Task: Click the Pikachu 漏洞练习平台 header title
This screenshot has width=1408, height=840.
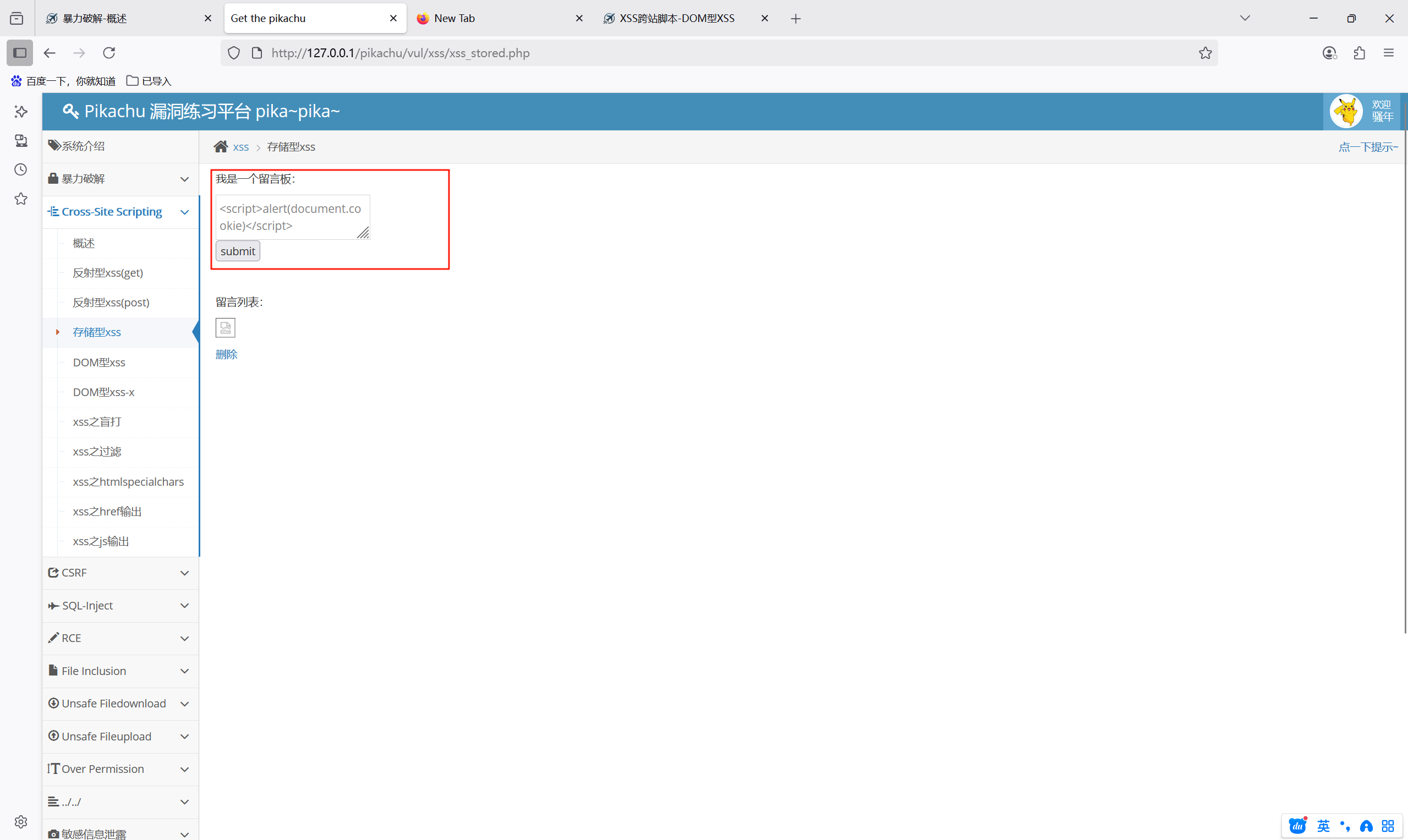Action: click(201, 112)
